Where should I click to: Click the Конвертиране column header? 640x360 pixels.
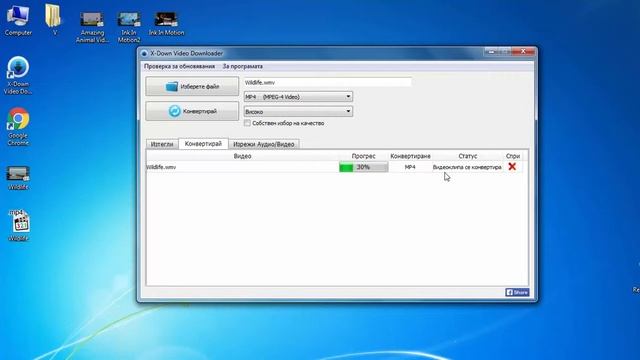pos(410,156)
